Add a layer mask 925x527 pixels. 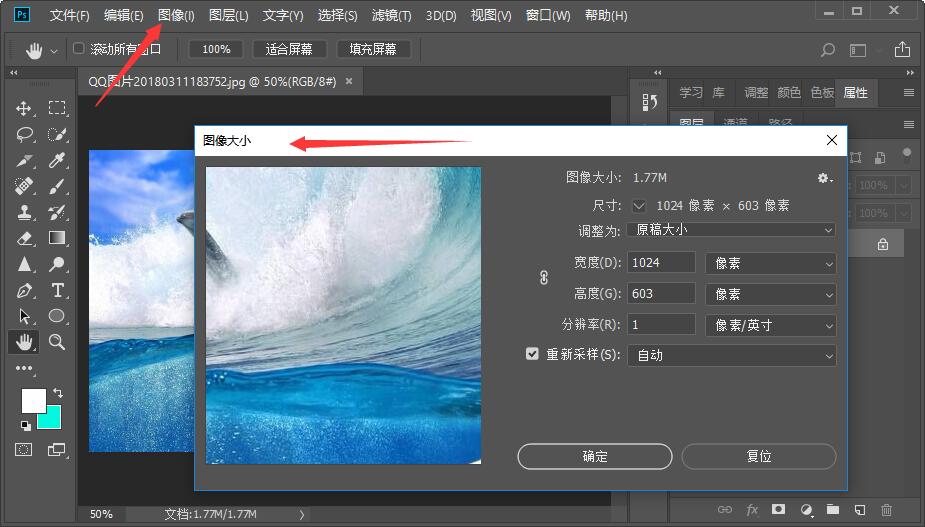(779, 509)
